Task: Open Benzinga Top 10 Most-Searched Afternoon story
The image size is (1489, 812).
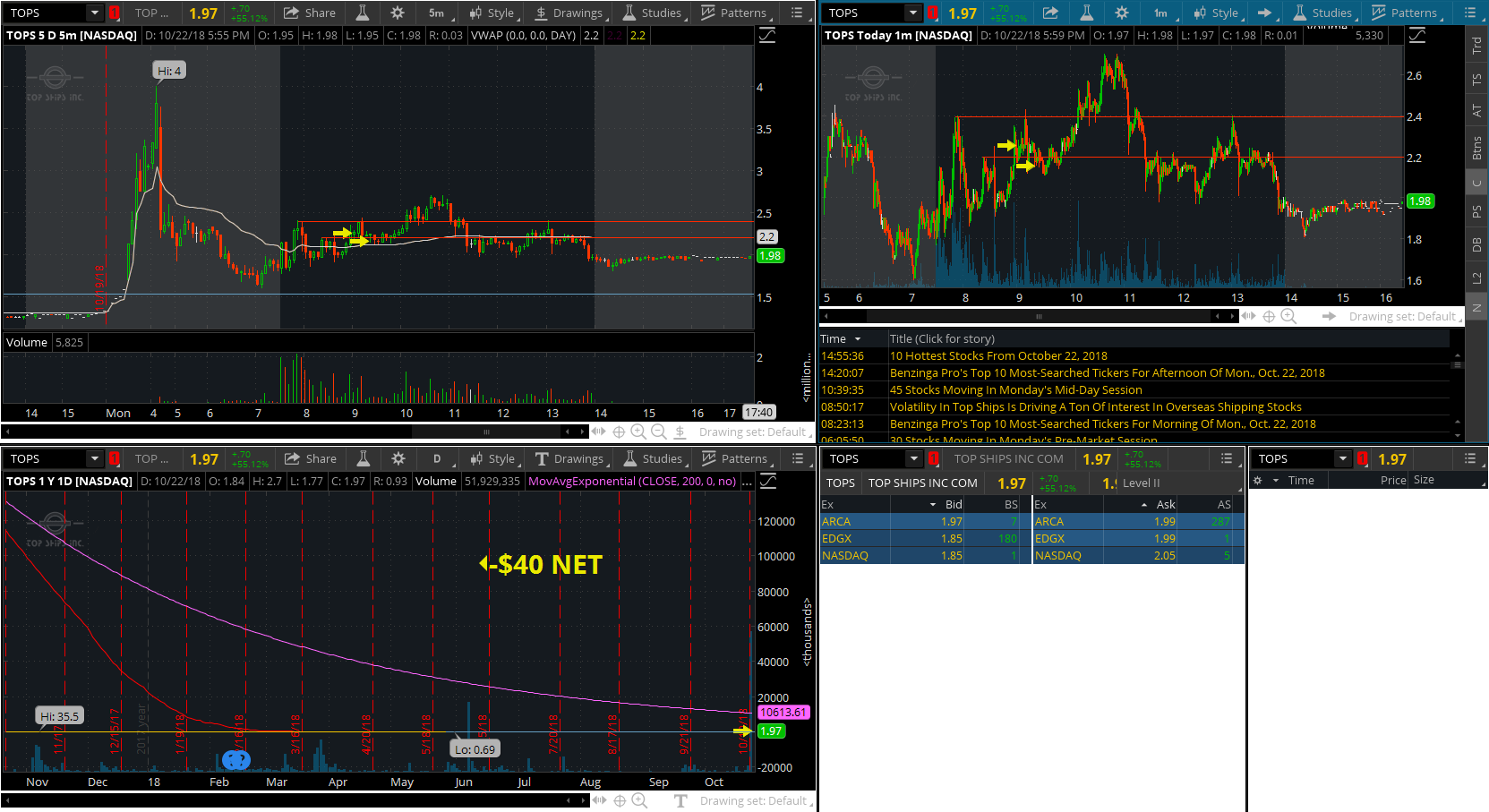Action: 1108,372
